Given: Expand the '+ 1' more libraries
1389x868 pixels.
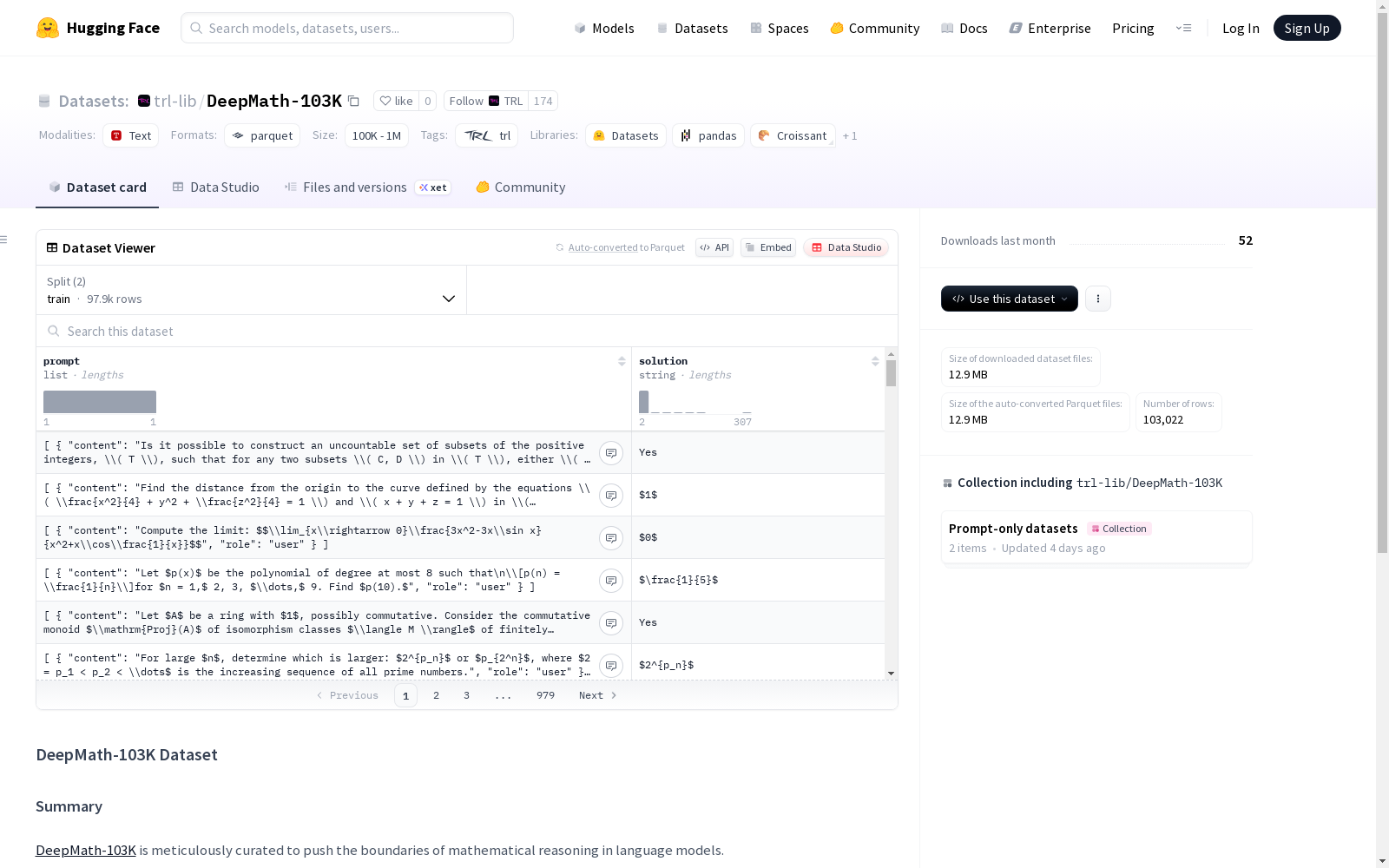Looking at the screenshot, I should point(850,136).
